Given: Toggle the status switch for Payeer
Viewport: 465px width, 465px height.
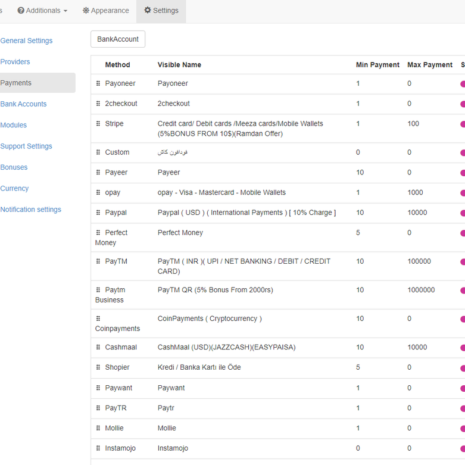Looking at the screenshot, I should [463, 173].
